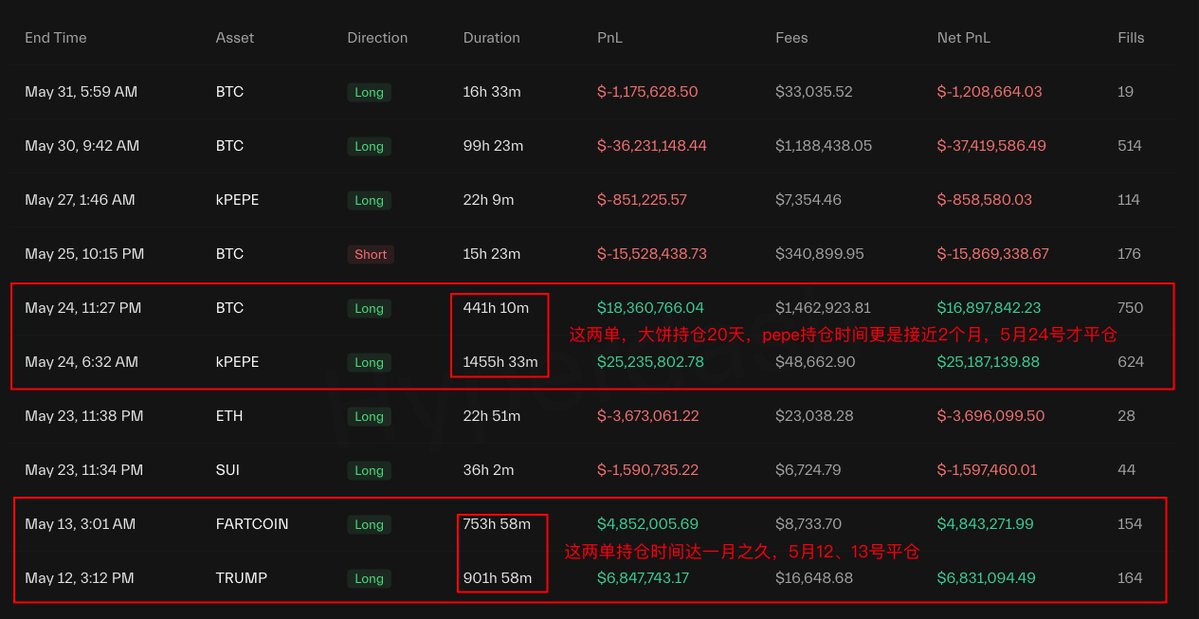The width and height of the screenshot is (1199, 619).
Task: Click the 901h 58m duration value
Action: [497, 578]
